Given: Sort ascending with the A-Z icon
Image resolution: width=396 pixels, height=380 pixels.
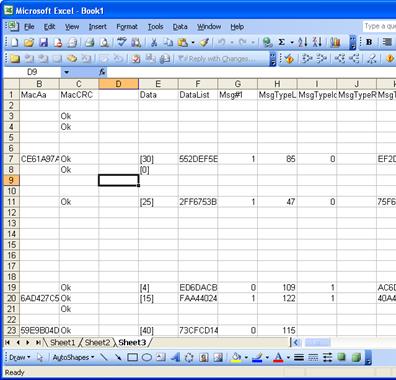Looking at the screenshot, I should [x=302, y=42].
